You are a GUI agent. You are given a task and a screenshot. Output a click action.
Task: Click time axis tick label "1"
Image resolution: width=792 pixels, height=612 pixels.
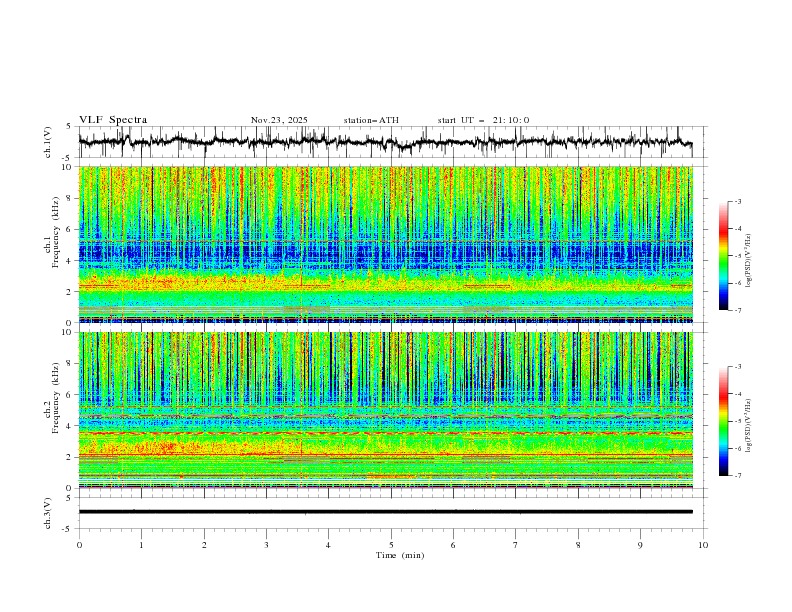(x=141, y=545)
